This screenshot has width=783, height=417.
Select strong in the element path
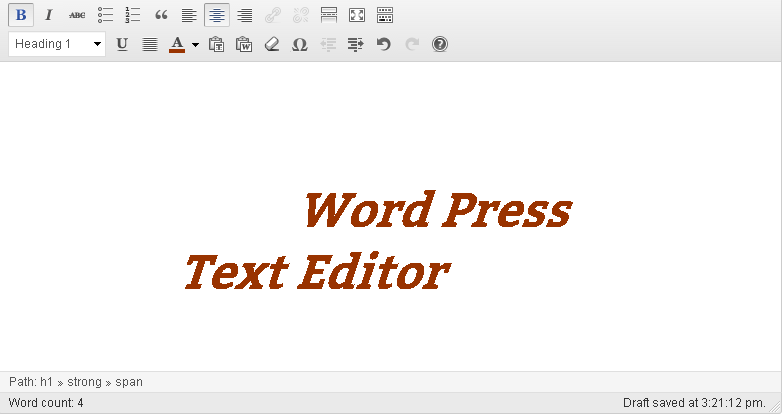click(x=84, y=382)
